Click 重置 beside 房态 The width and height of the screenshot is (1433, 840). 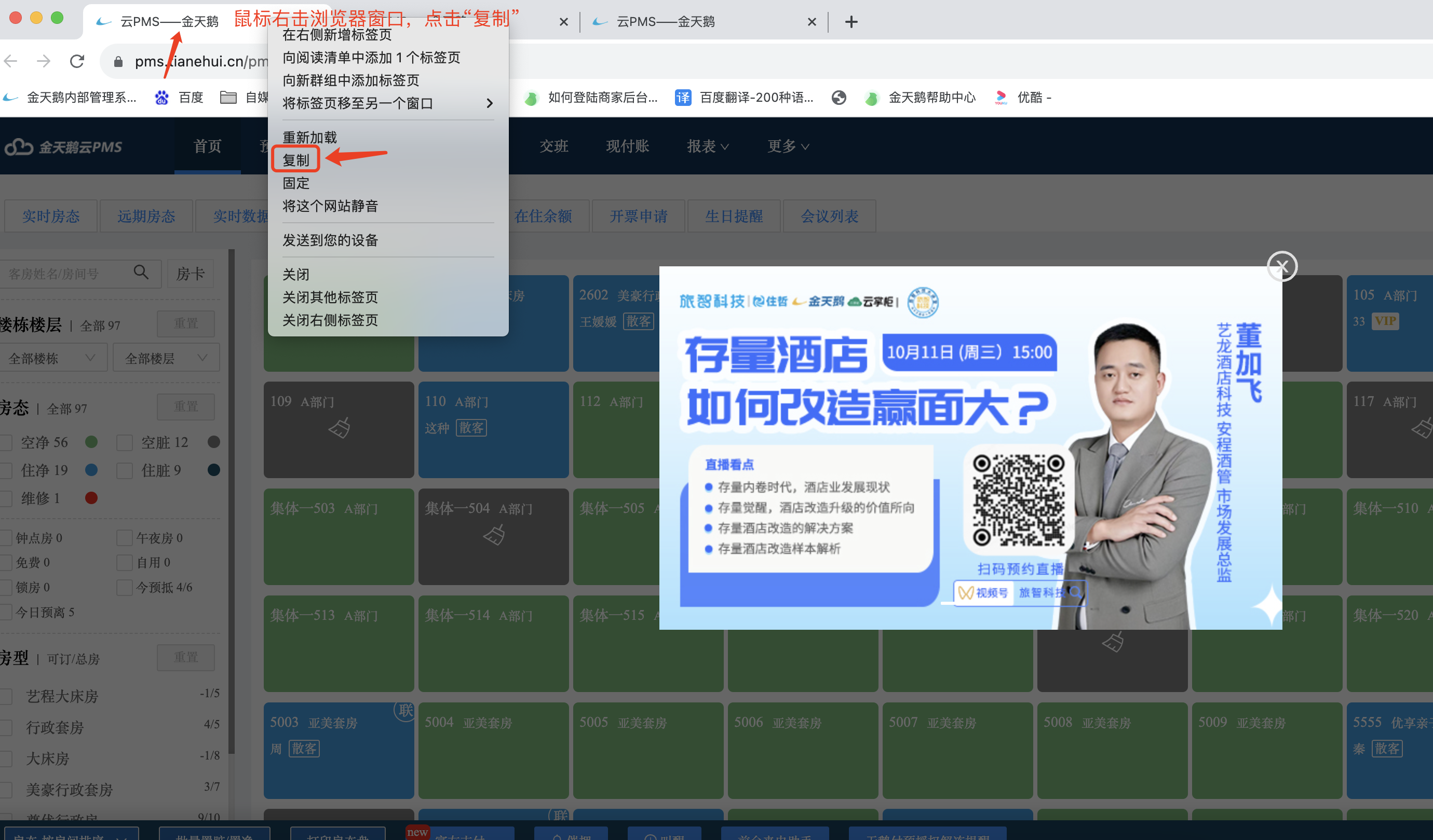[186, 407]
